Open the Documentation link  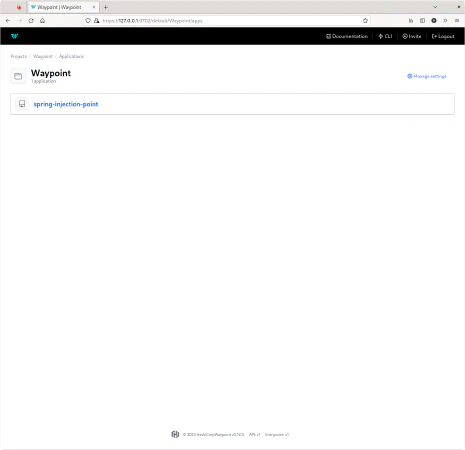point(347,36)
